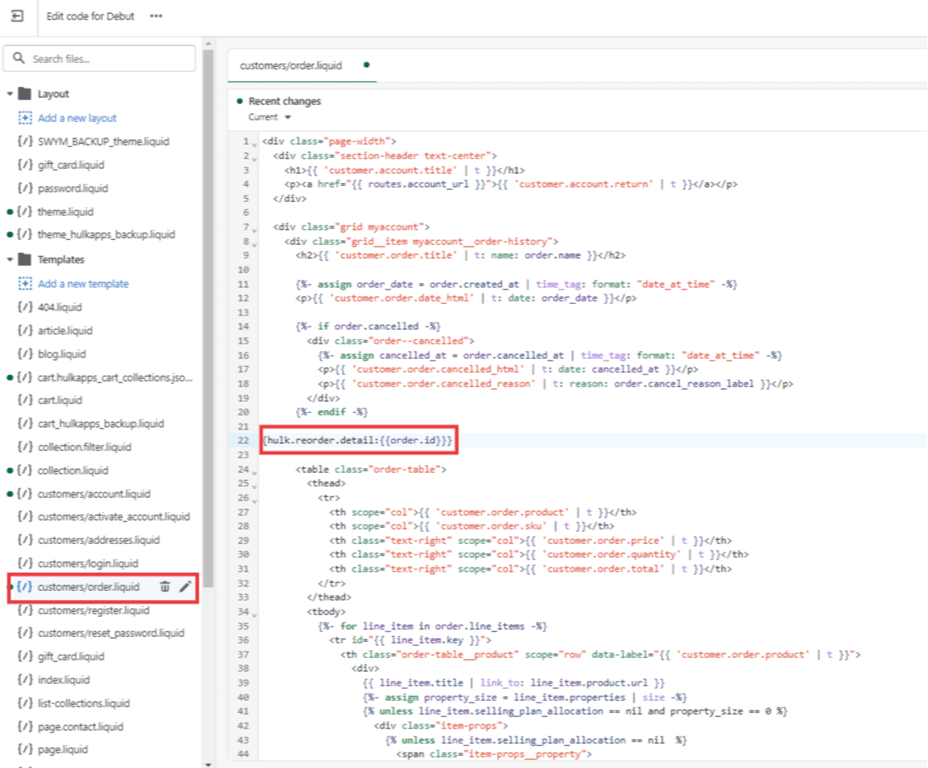This screenshot has height=768, width=928.
Task: Open cart.liquid template
Action: [x=60, y=400]
